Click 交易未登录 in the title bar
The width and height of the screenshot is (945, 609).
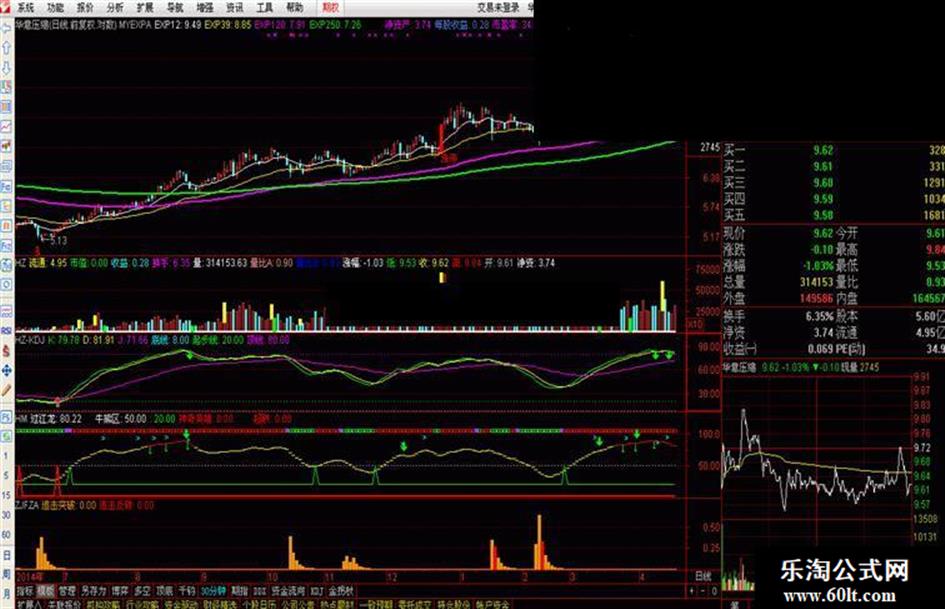498,7
